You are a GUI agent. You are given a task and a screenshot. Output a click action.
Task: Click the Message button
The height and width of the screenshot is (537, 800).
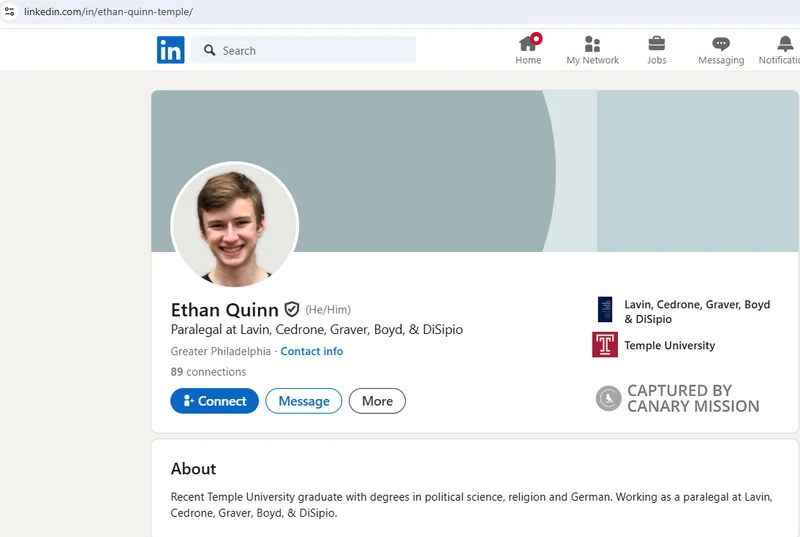pyautogui.click(x=304, y=401)
